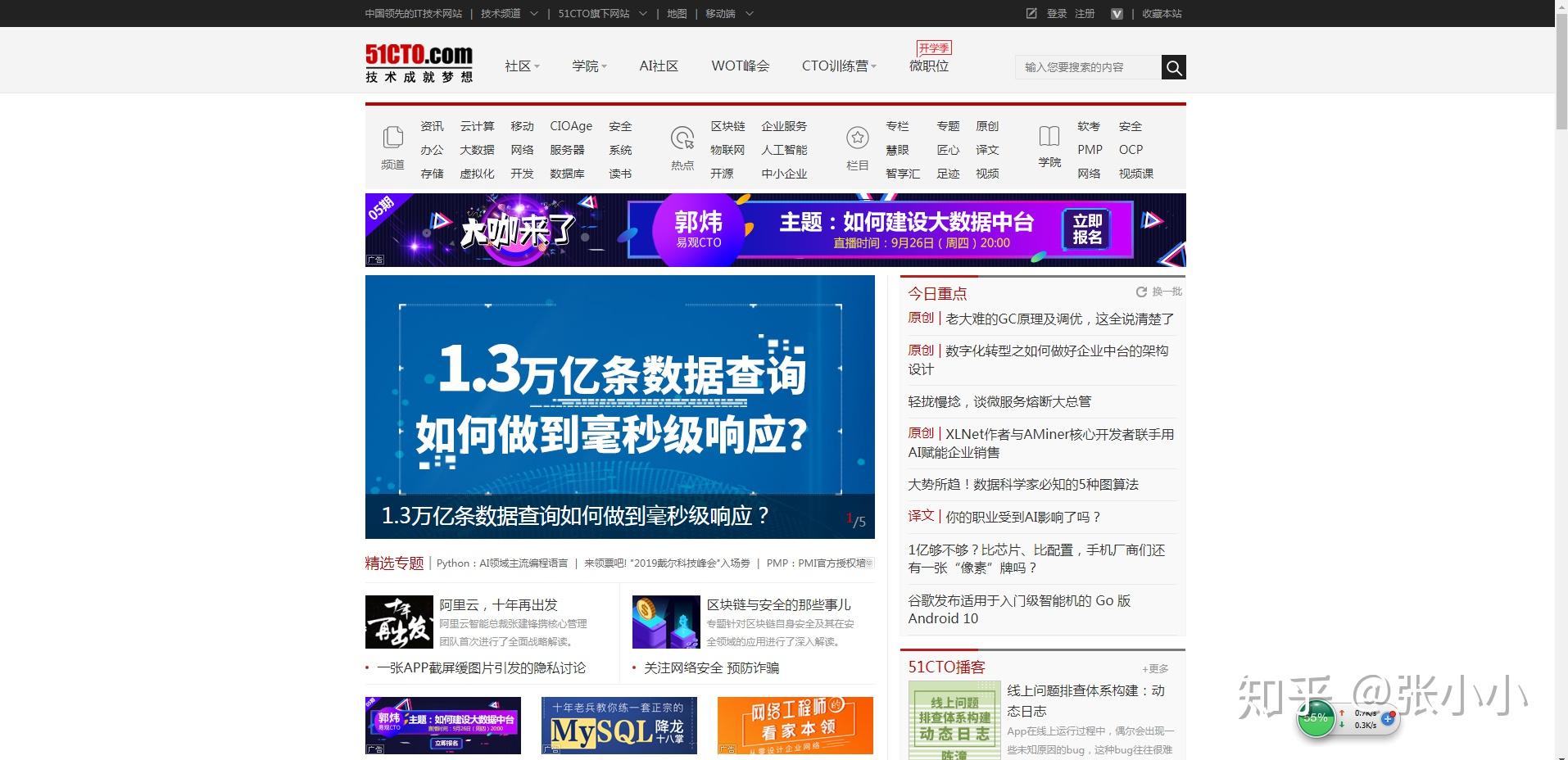The width and height of the screenshot is (1568, 760).
Task: Open the 地图 link in top bar
Action: click(x=677, y=13)
